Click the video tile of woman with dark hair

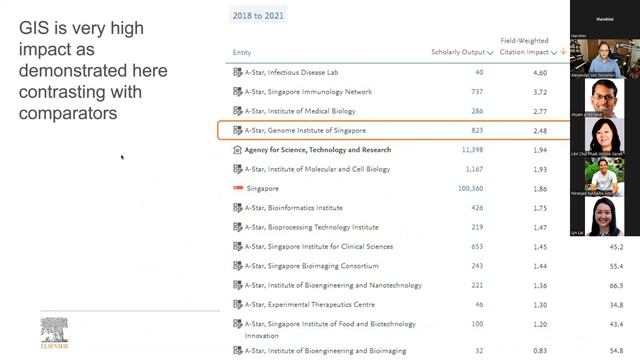[x=604, y=137]
